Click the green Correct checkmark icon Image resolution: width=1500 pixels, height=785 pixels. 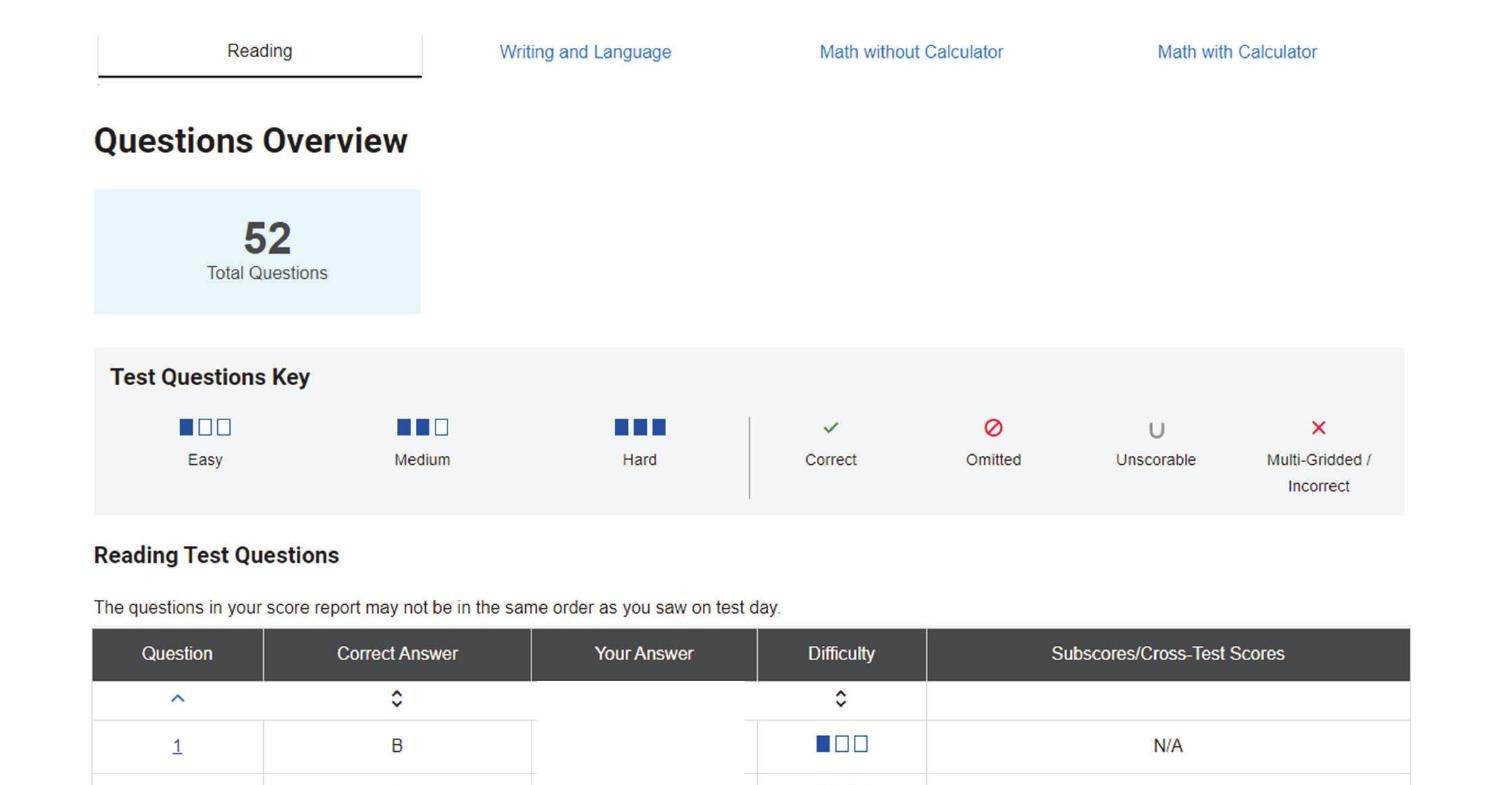[x=830, y=428]
